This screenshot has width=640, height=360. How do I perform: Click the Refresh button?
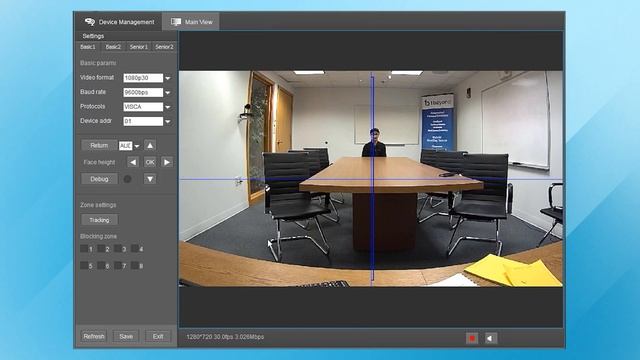[94, 336]
